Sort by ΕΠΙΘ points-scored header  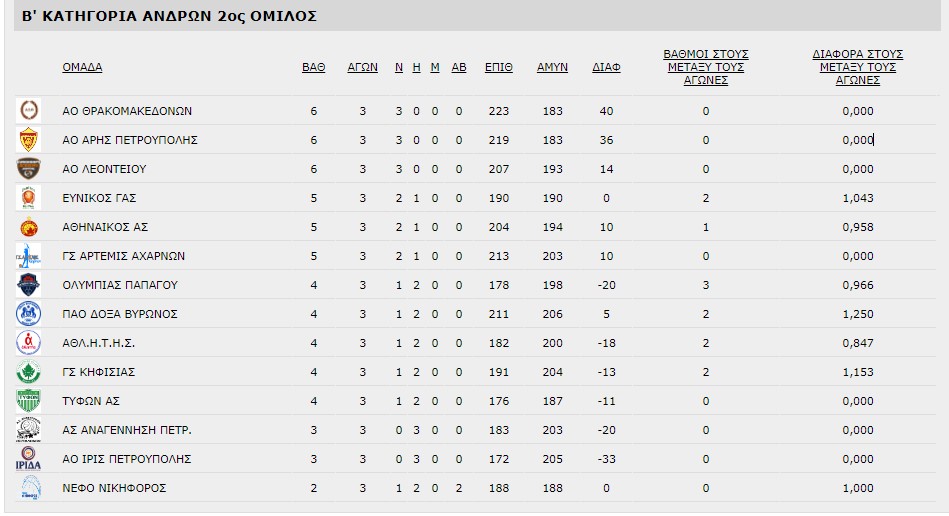point(498,67)
